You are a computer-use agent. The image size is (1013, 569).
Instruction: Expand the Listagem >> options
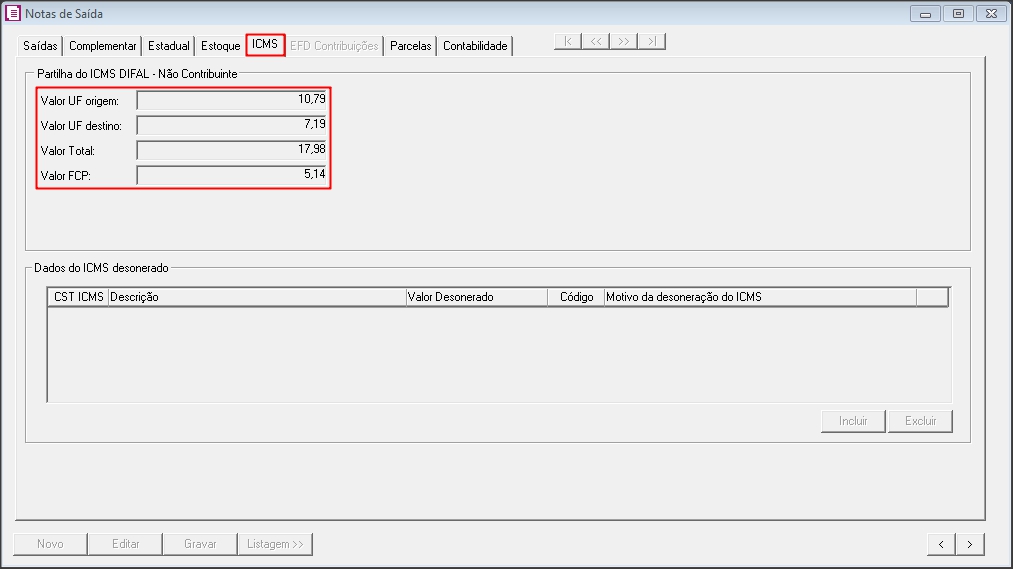pos(276,544)
